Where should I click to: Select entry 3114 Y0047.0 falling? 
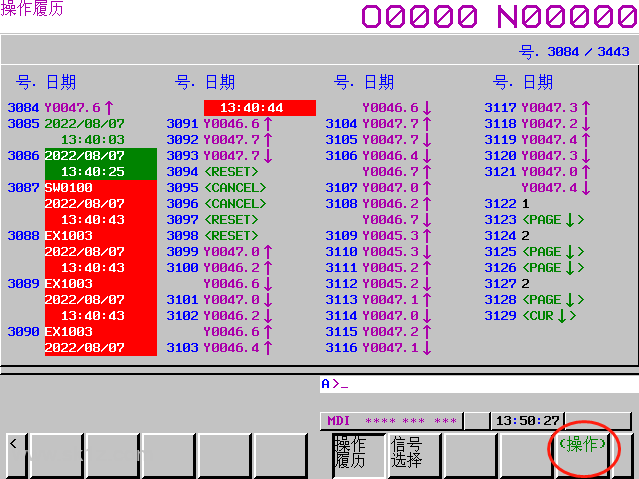pyautogui.click(x=378, y=316)
